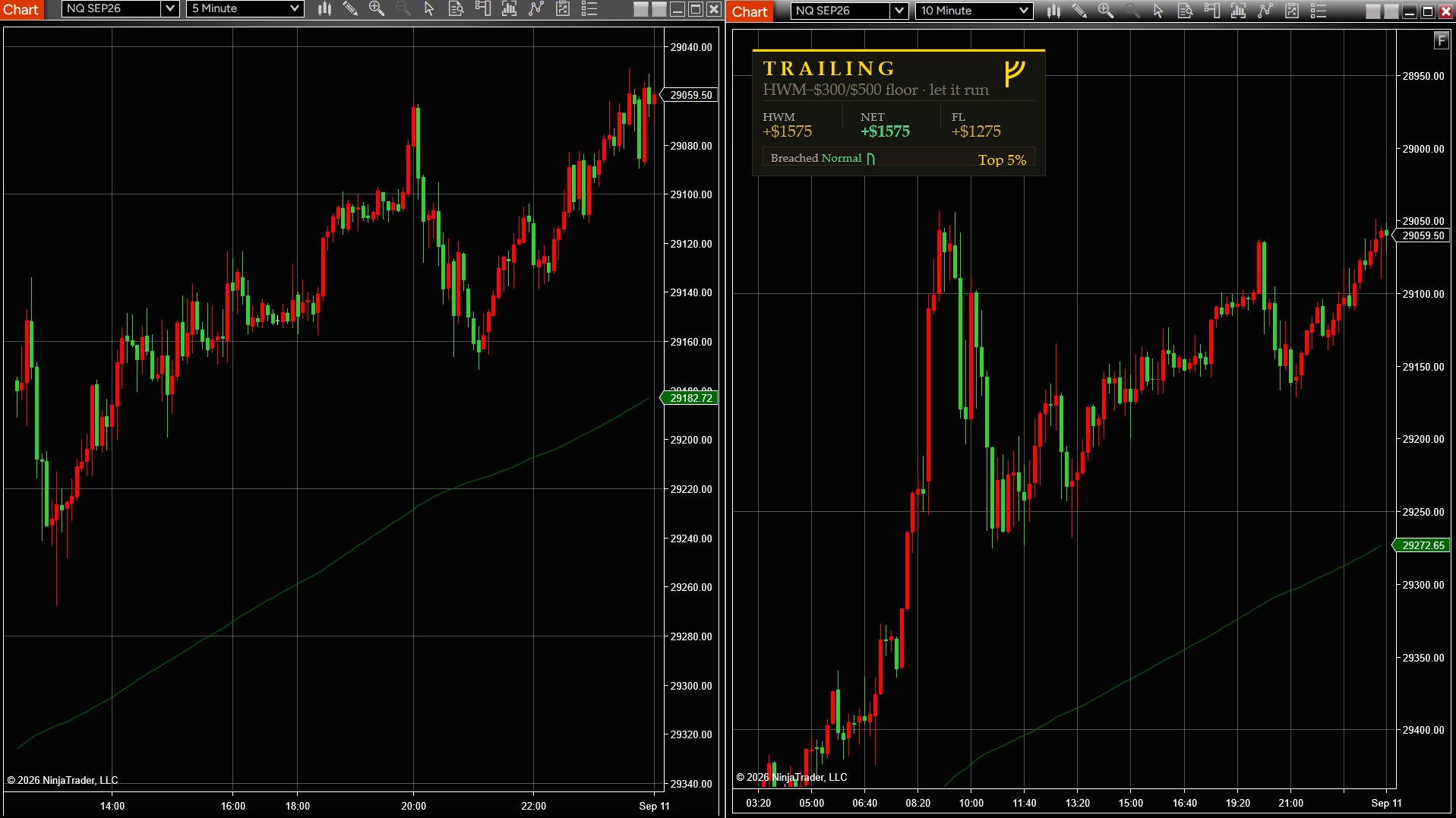Viewport: 1456px width, 818px height.
Task: Open chart templates icon in left chart
Action: tap(563, 8)
